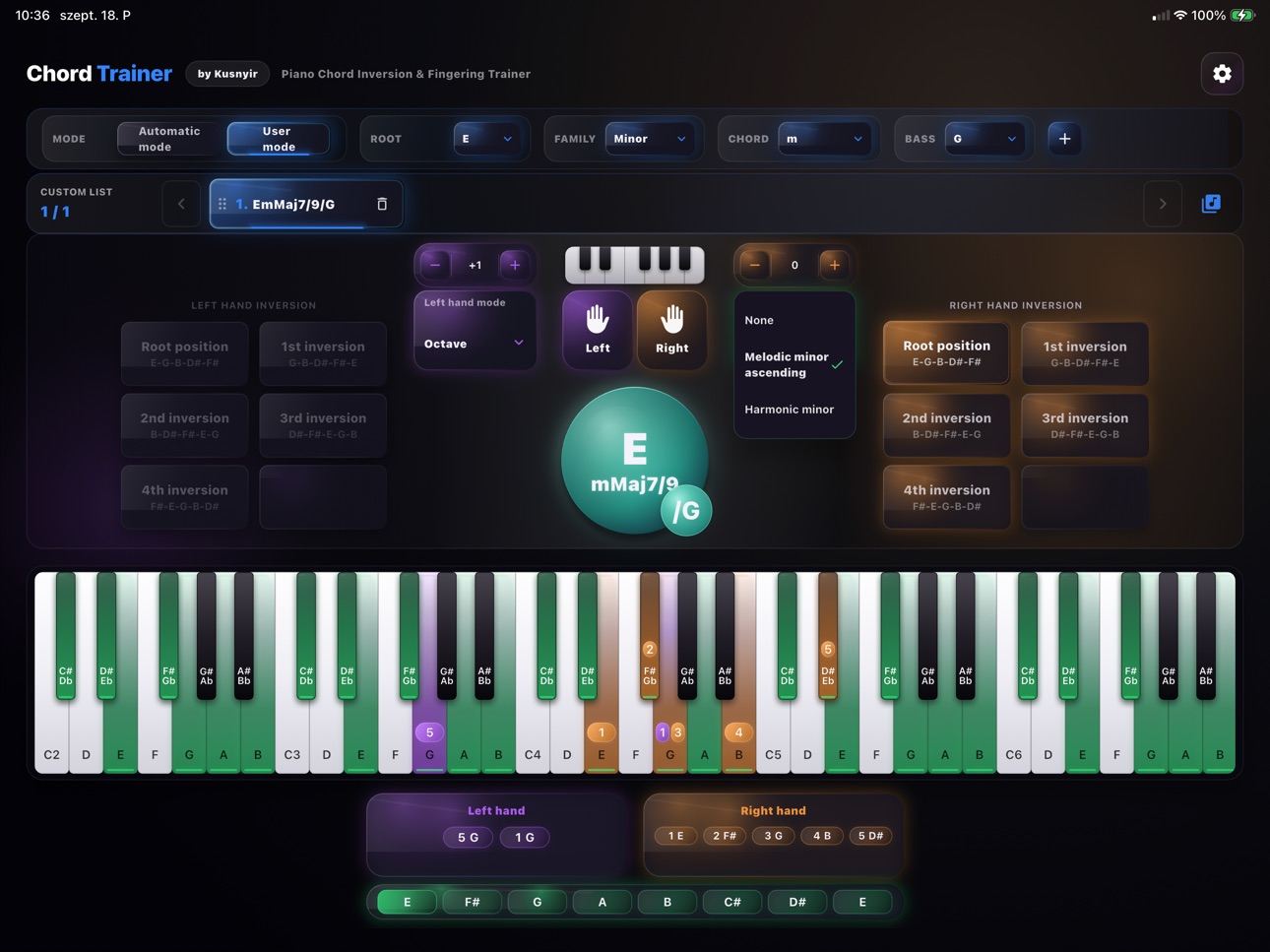Viewport: 1270px width, 952px height.
Task: Open the Chord dropdown showing m
Action: [x=825, y=139]
